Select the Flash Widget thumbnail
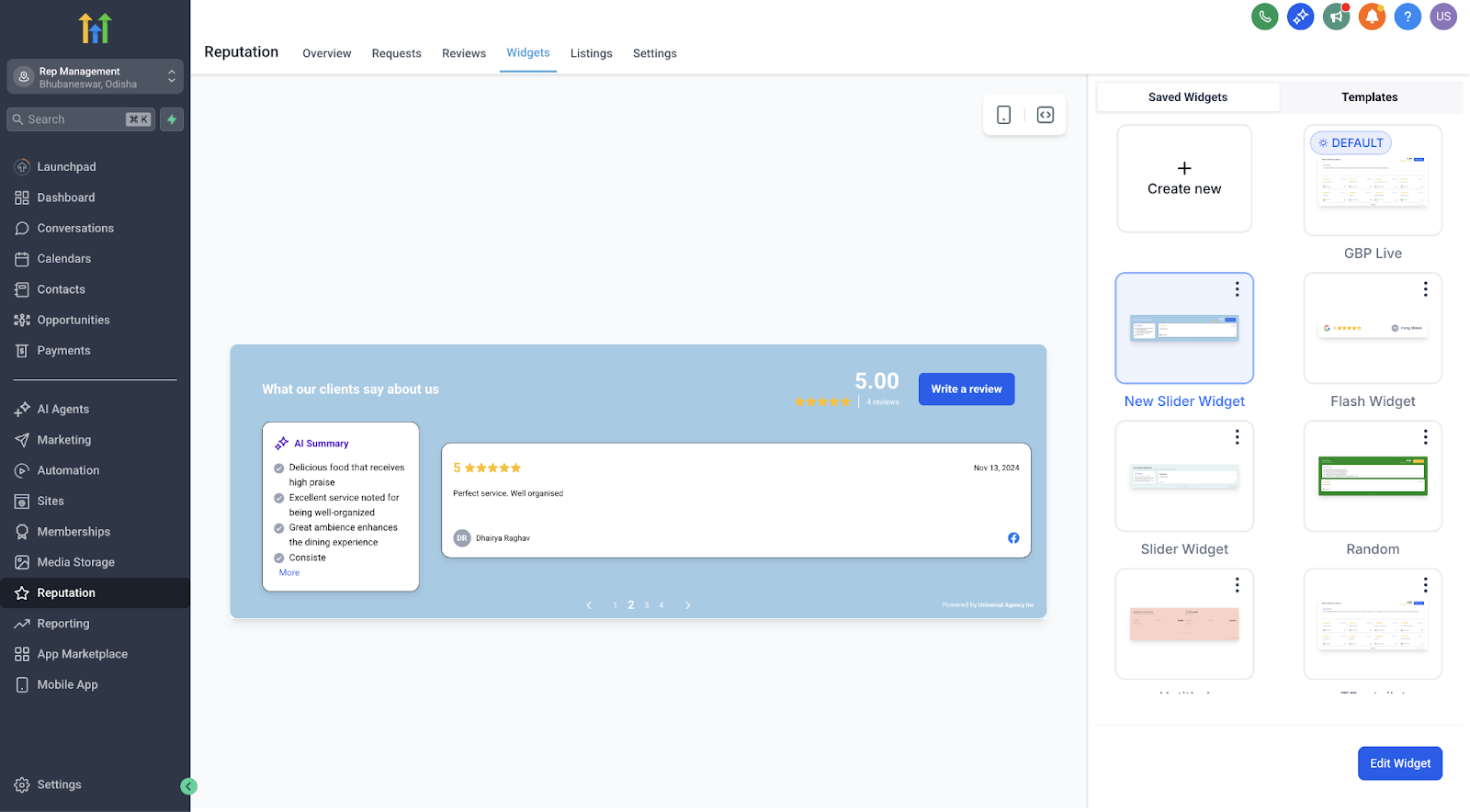This screenshot has height=812, width=1470. tap(1373, 328)
